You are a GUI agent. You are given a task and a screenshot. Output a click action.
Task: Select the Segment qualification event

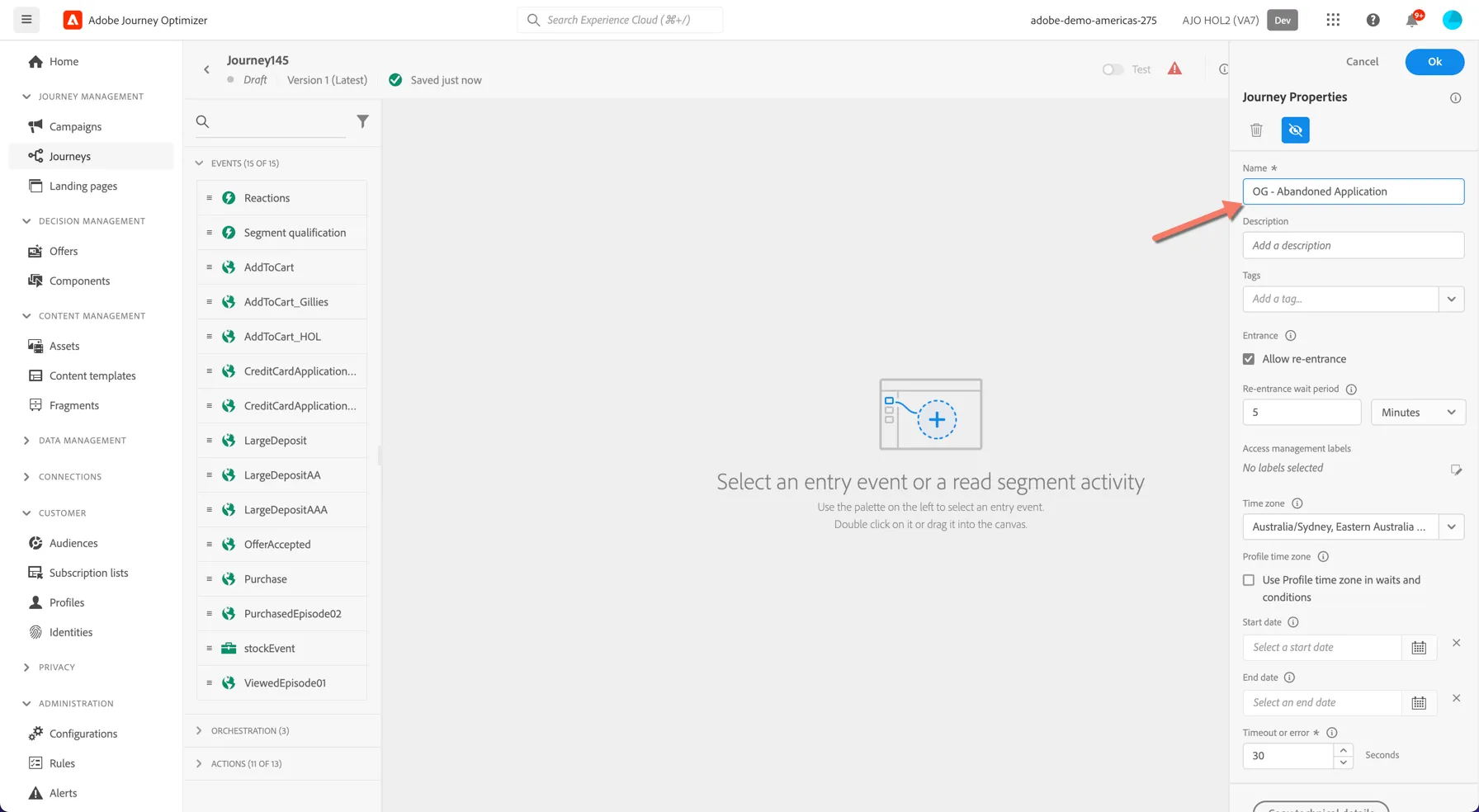click(x=282, y=233)
